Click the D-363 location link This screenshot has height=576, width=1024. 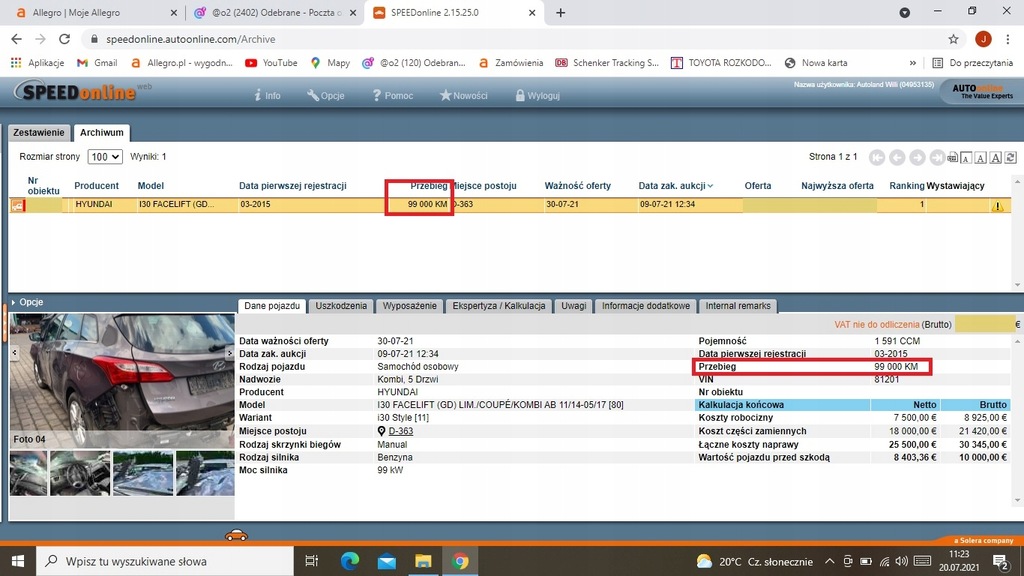[x=400, y=431]
